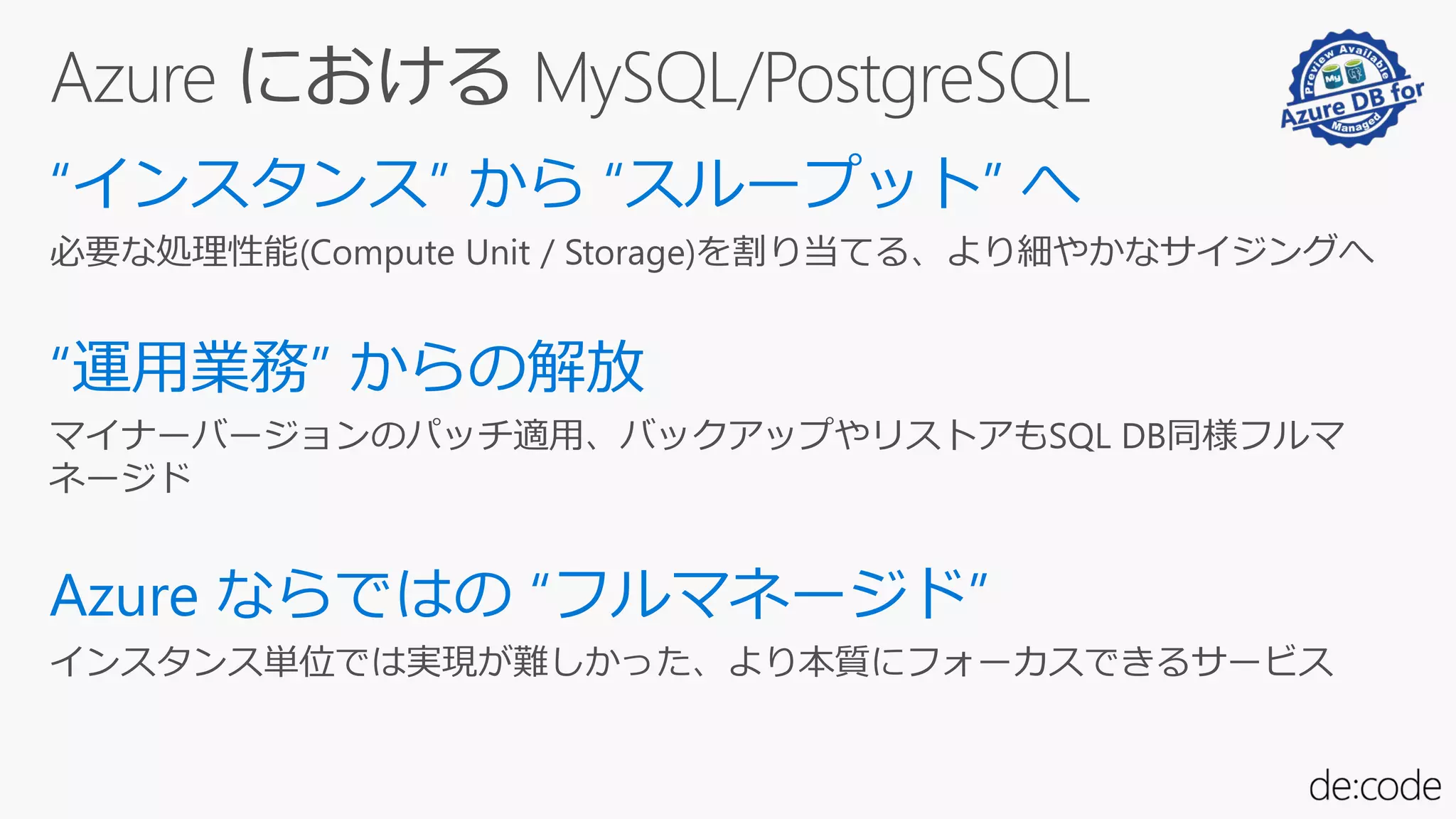Click the line starting with インスタンス単位では実現が難しかった

[x=692, y=662]
